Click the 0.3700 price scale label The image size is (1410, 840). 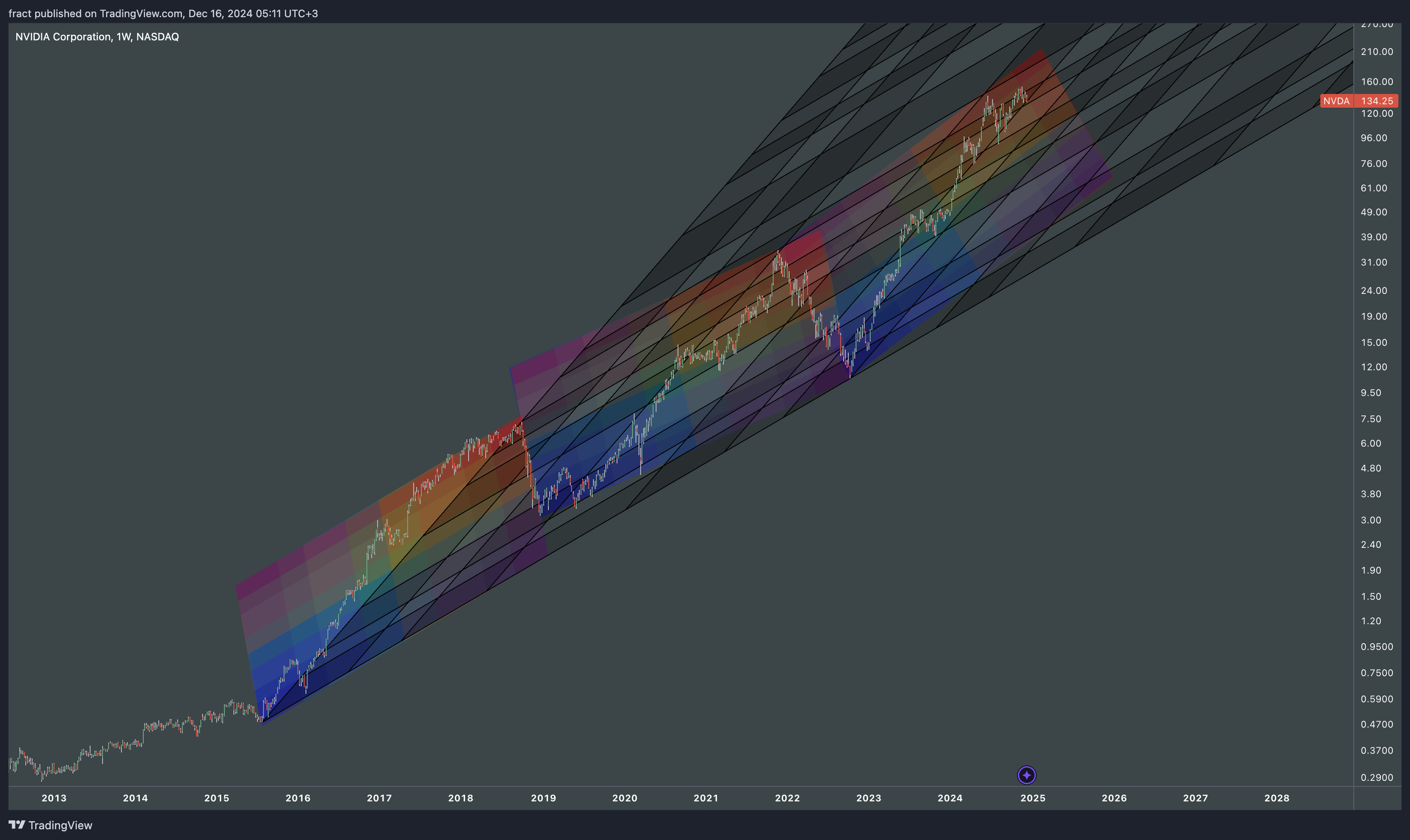[x=1377, y=751]
